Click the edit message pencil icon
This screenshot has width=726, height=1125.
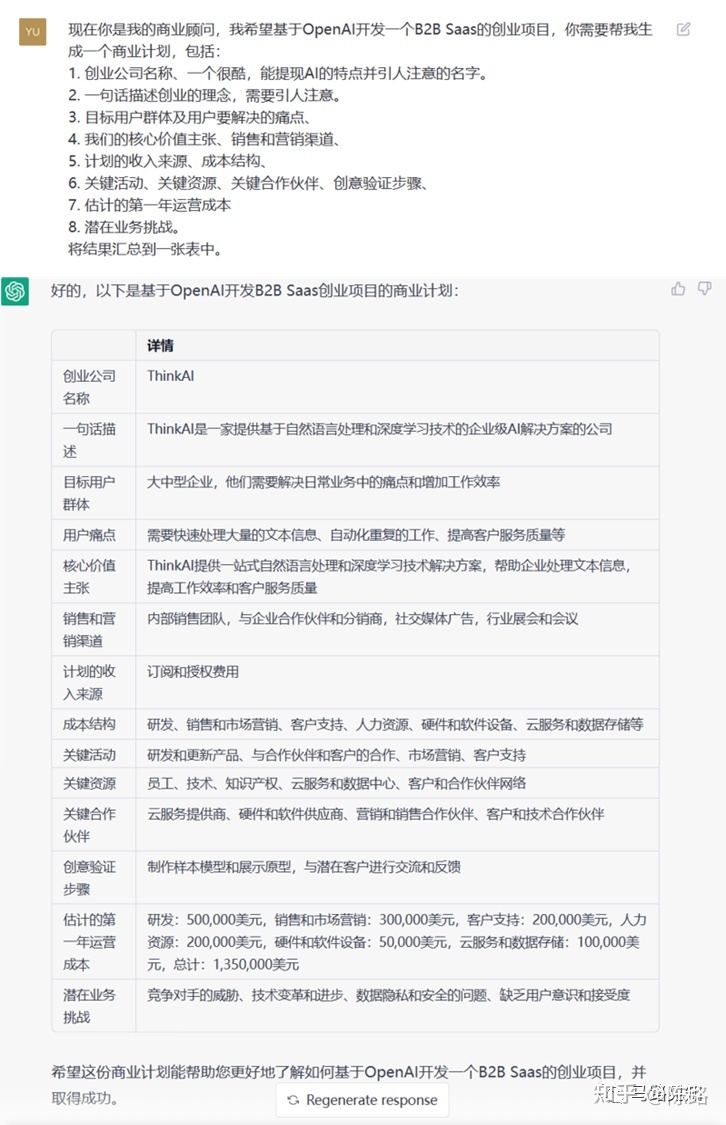click(683, 29)
